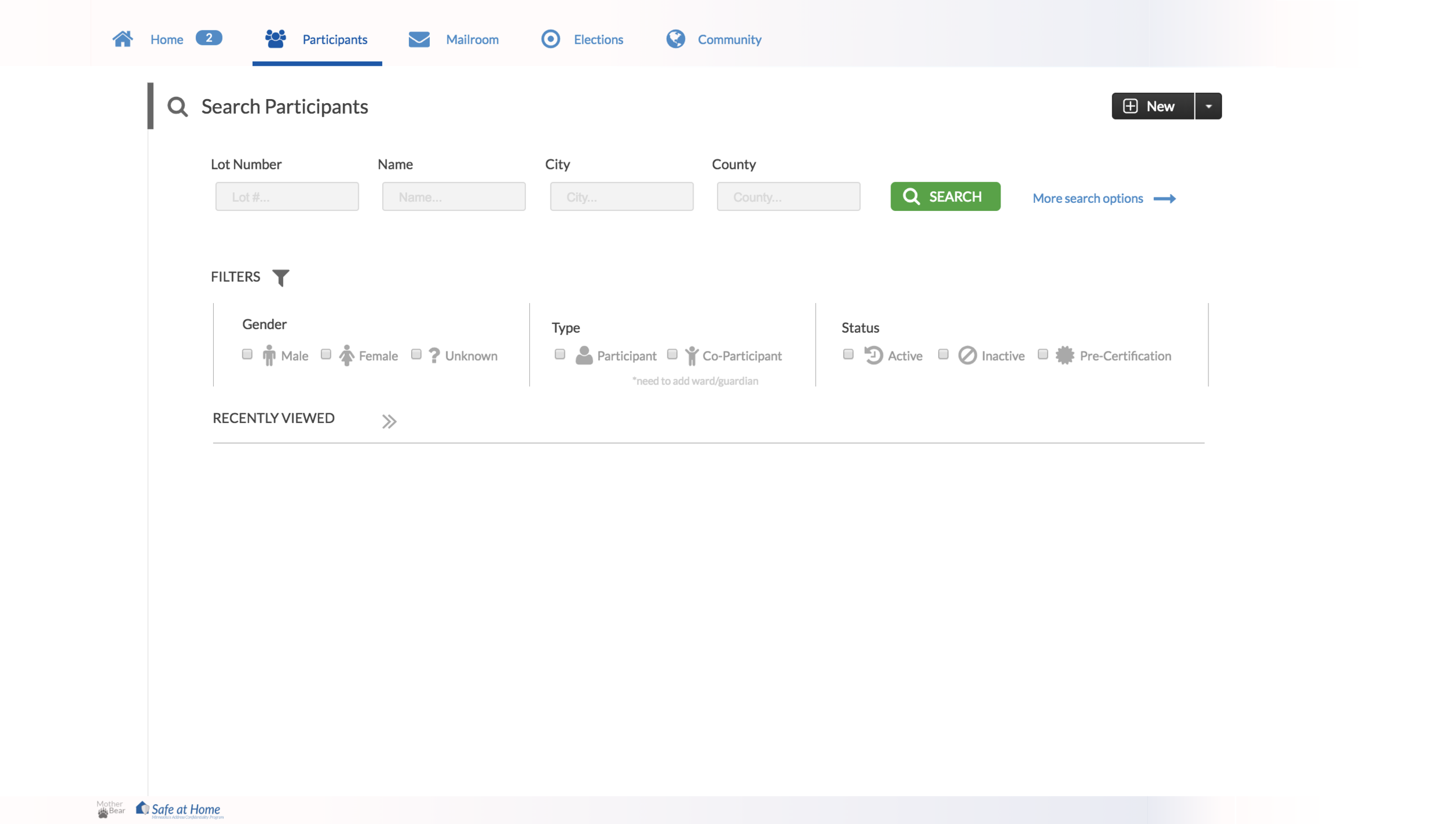The image size is (1456, 824).
Task: Switch to the Elections tab
Action: 598,40
